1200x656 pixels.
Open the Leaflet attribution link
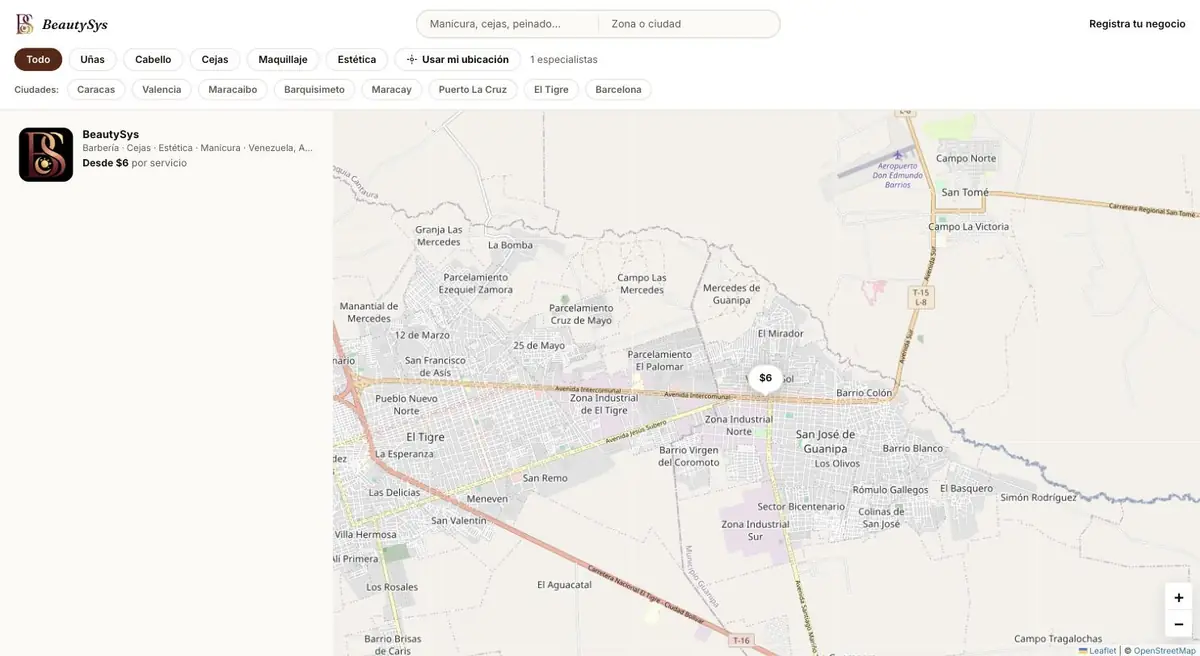[1097, 650]
